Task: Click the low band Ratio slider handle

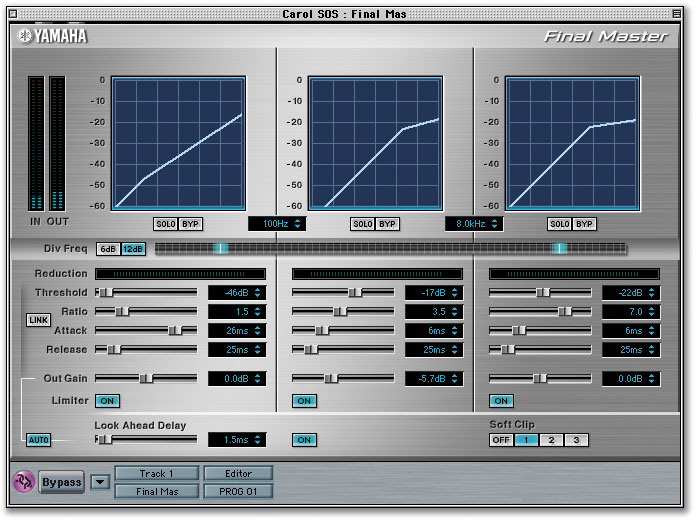Action: pos(122,311)
